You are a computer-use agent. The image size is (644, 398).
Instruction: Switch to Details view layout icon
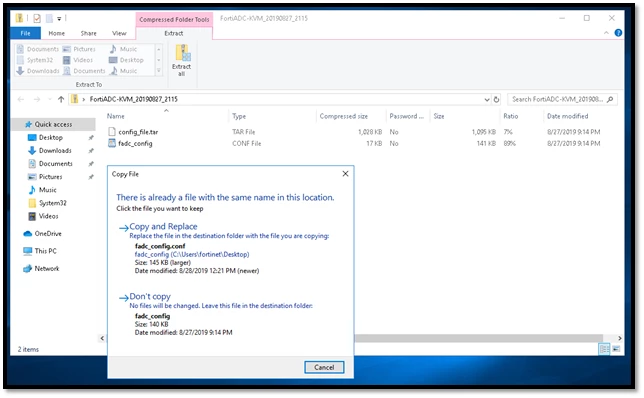click(604, 349)
